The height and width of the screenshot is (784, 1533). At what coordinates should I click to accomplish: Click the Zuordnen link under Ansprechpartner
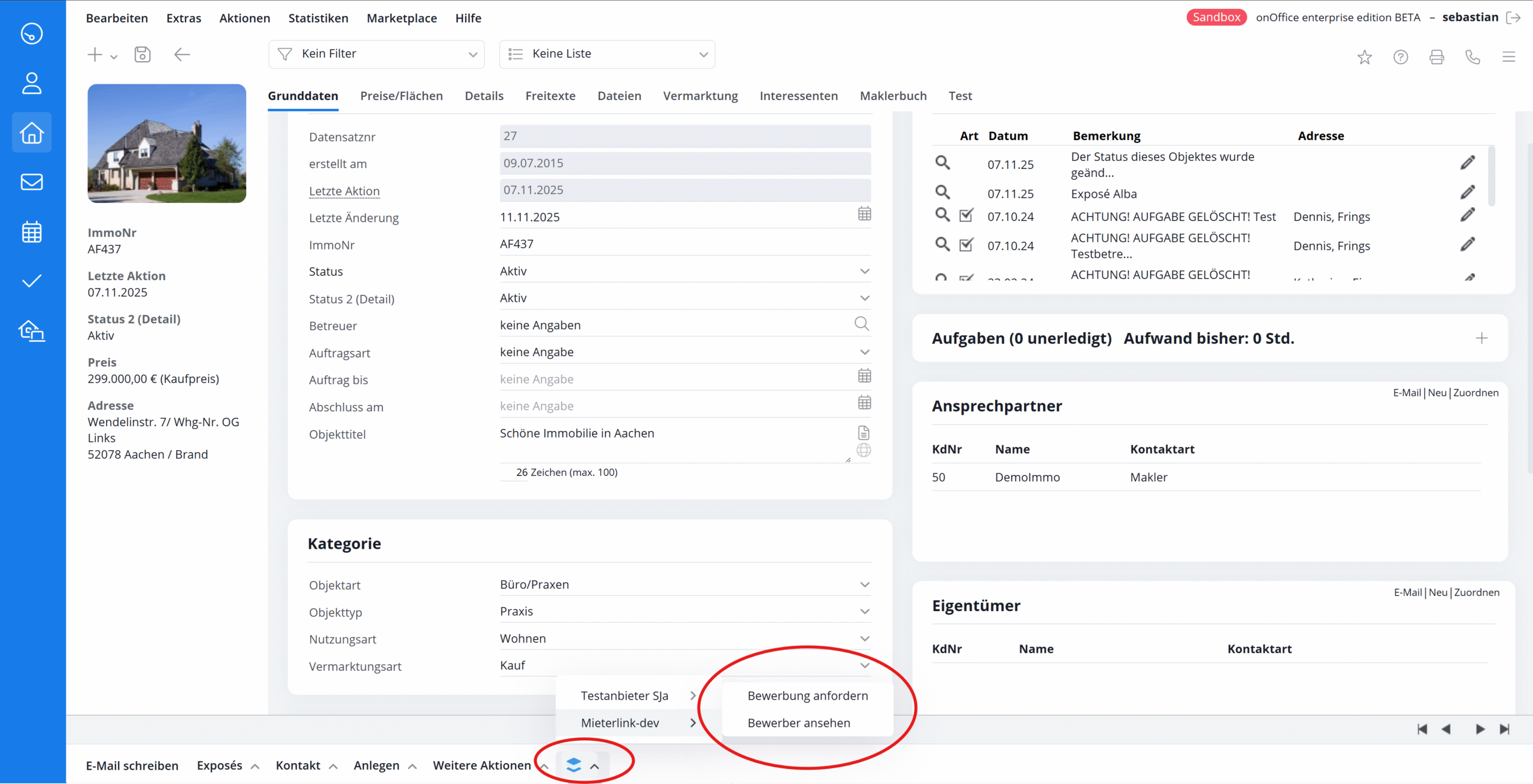1476,393
